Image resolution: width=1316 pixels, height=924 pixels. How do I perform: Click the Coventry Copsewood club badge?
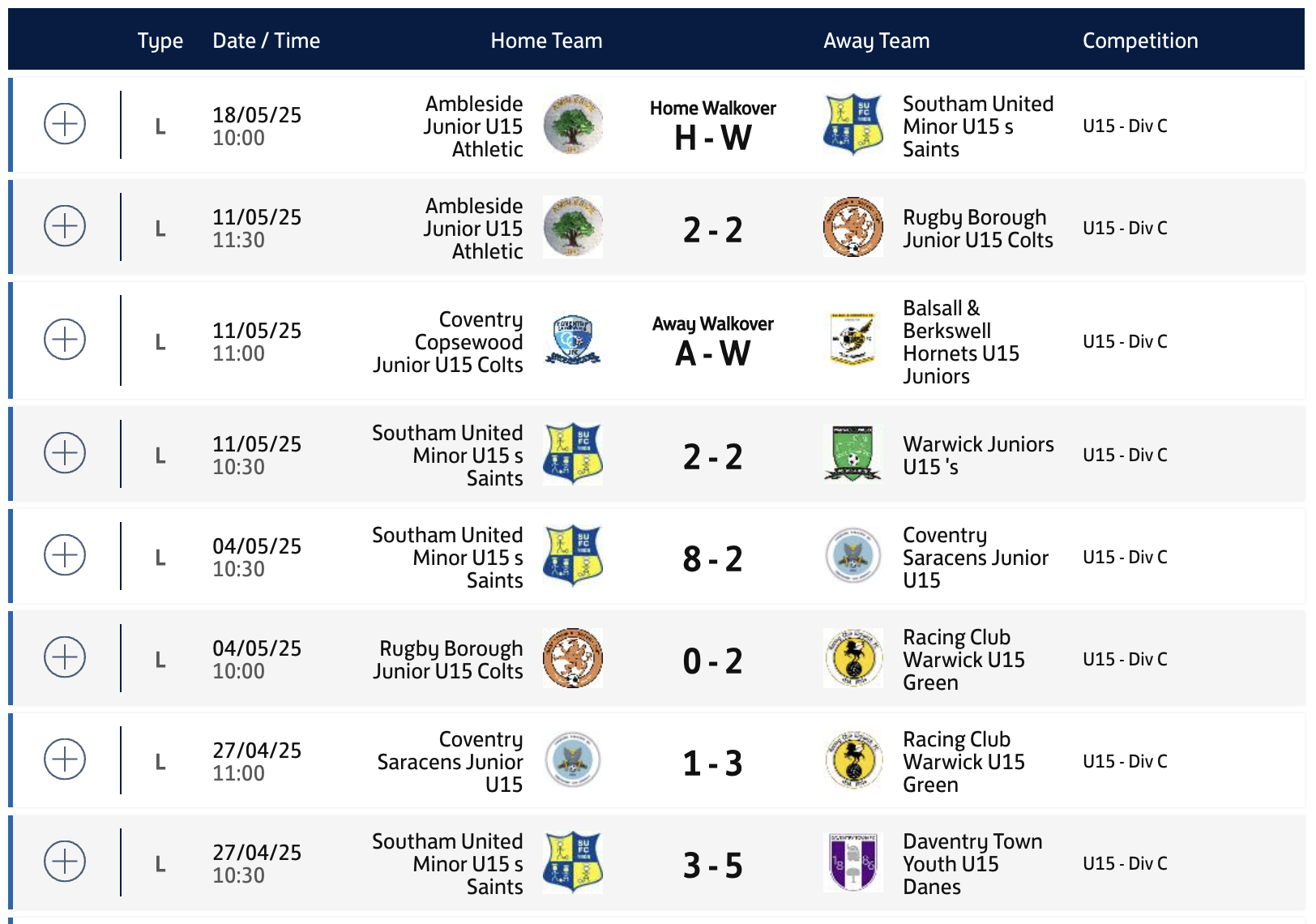(x=573, y=340)
